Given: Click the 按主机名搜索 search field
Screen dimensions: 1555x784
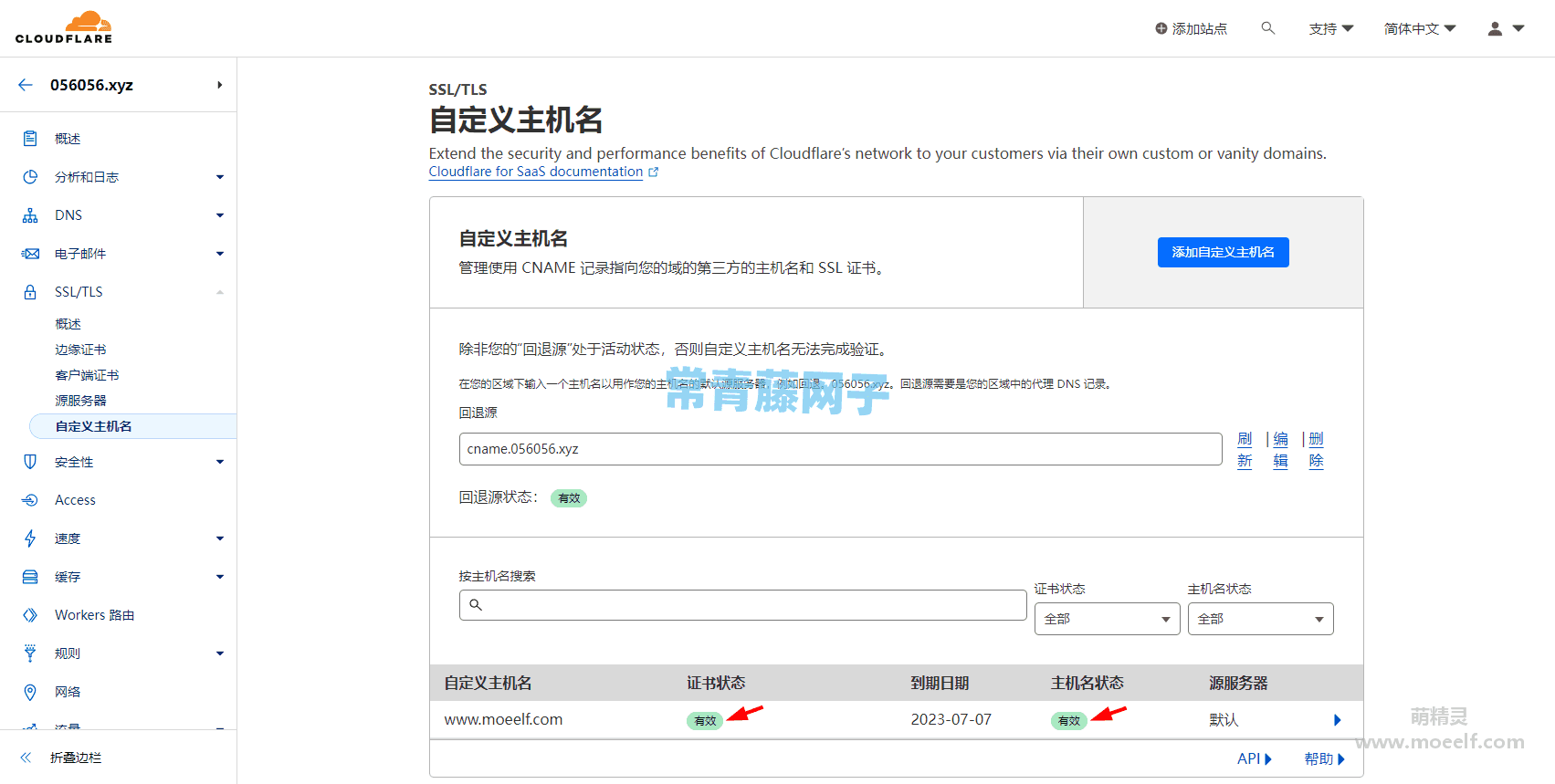Looking at the screenshot, I should [742, 605].
